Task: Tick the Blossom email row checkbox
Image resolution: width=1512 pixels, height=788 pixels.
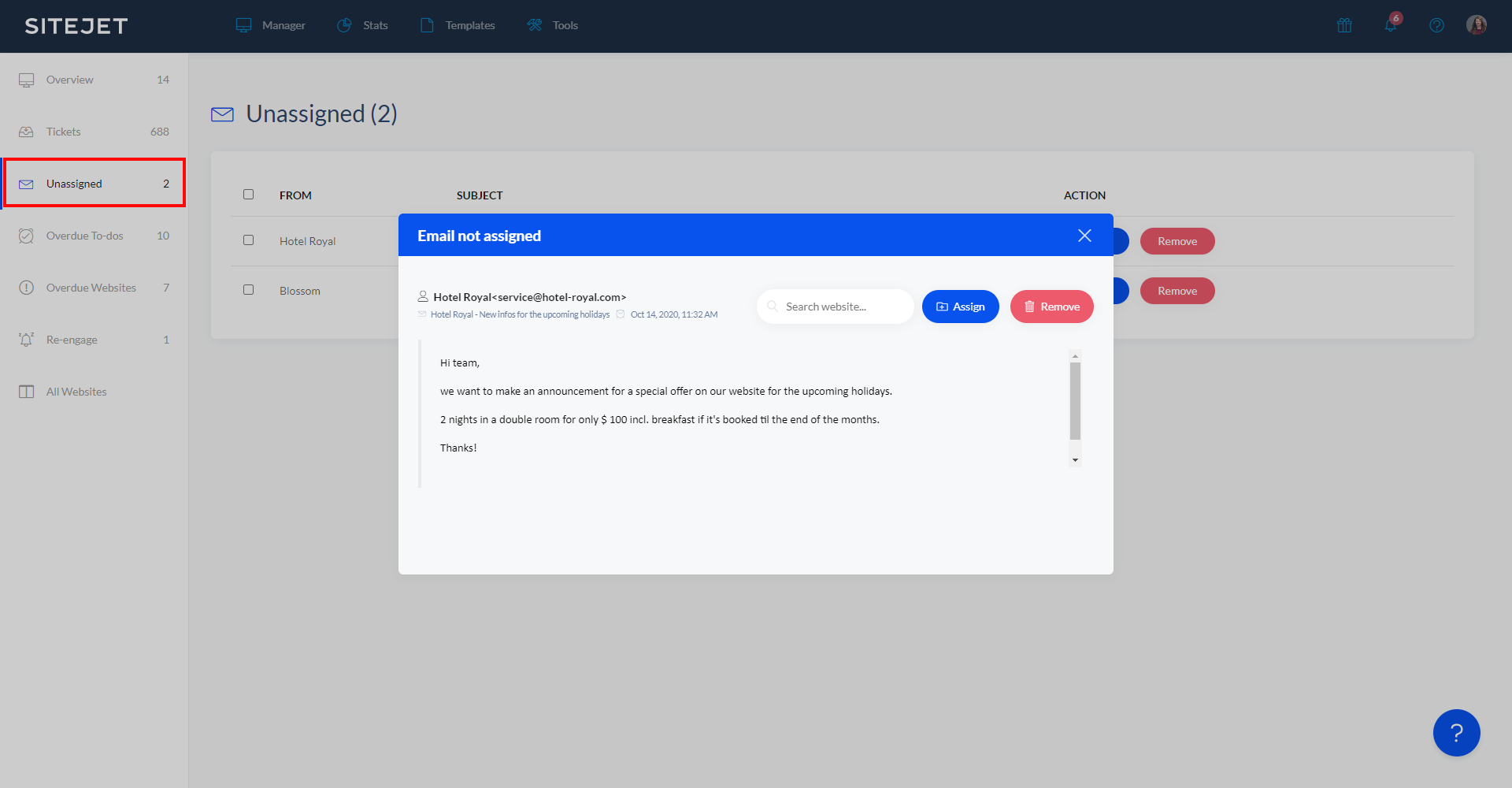Action: coord(249,289)
